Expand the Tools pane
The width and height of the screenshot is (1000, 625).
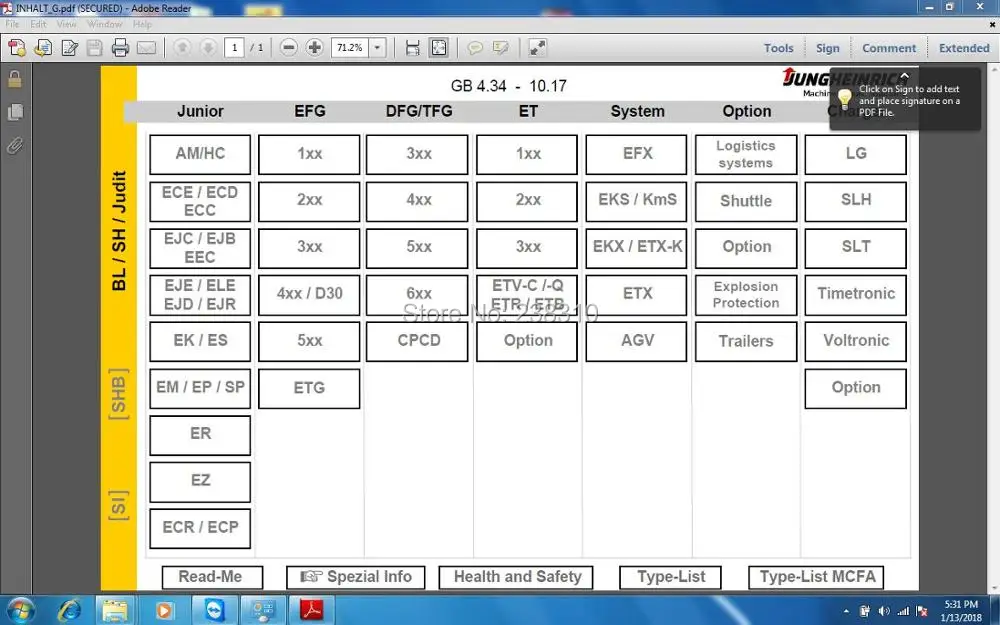[778, 48]
